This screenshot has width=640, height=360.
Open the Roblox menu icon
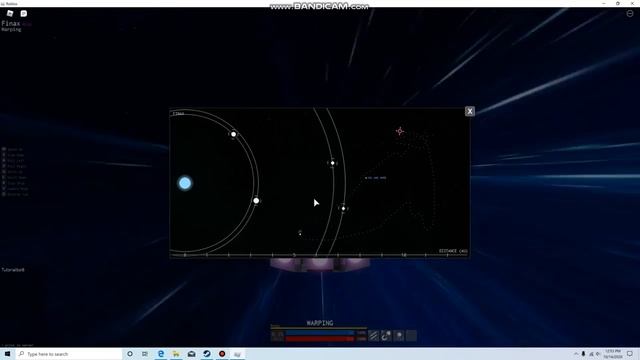point(10,13)
